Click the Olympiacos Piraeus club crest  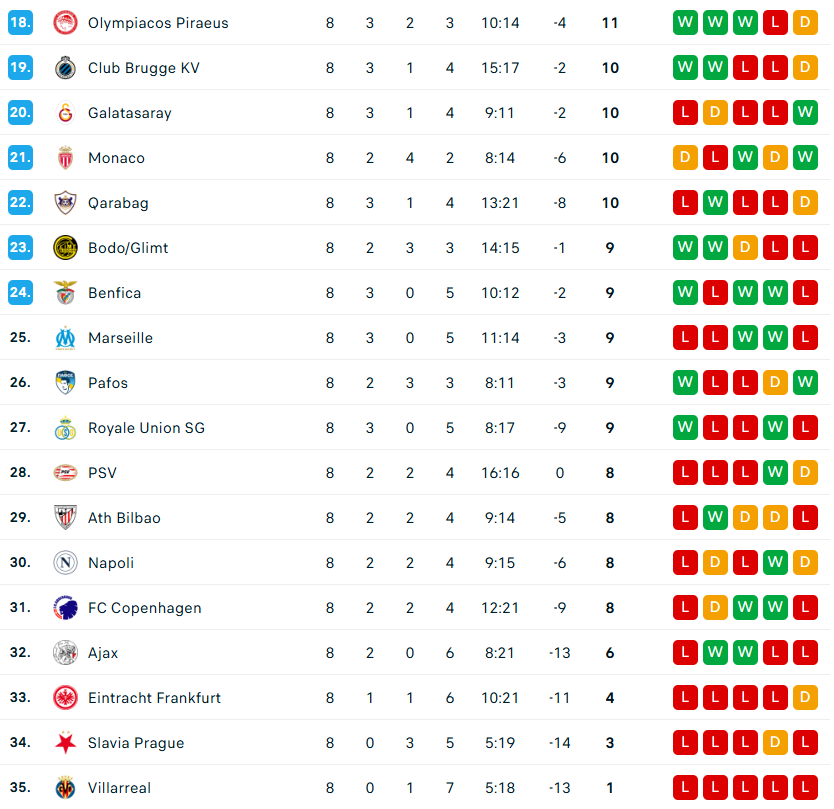click(65, 23)
